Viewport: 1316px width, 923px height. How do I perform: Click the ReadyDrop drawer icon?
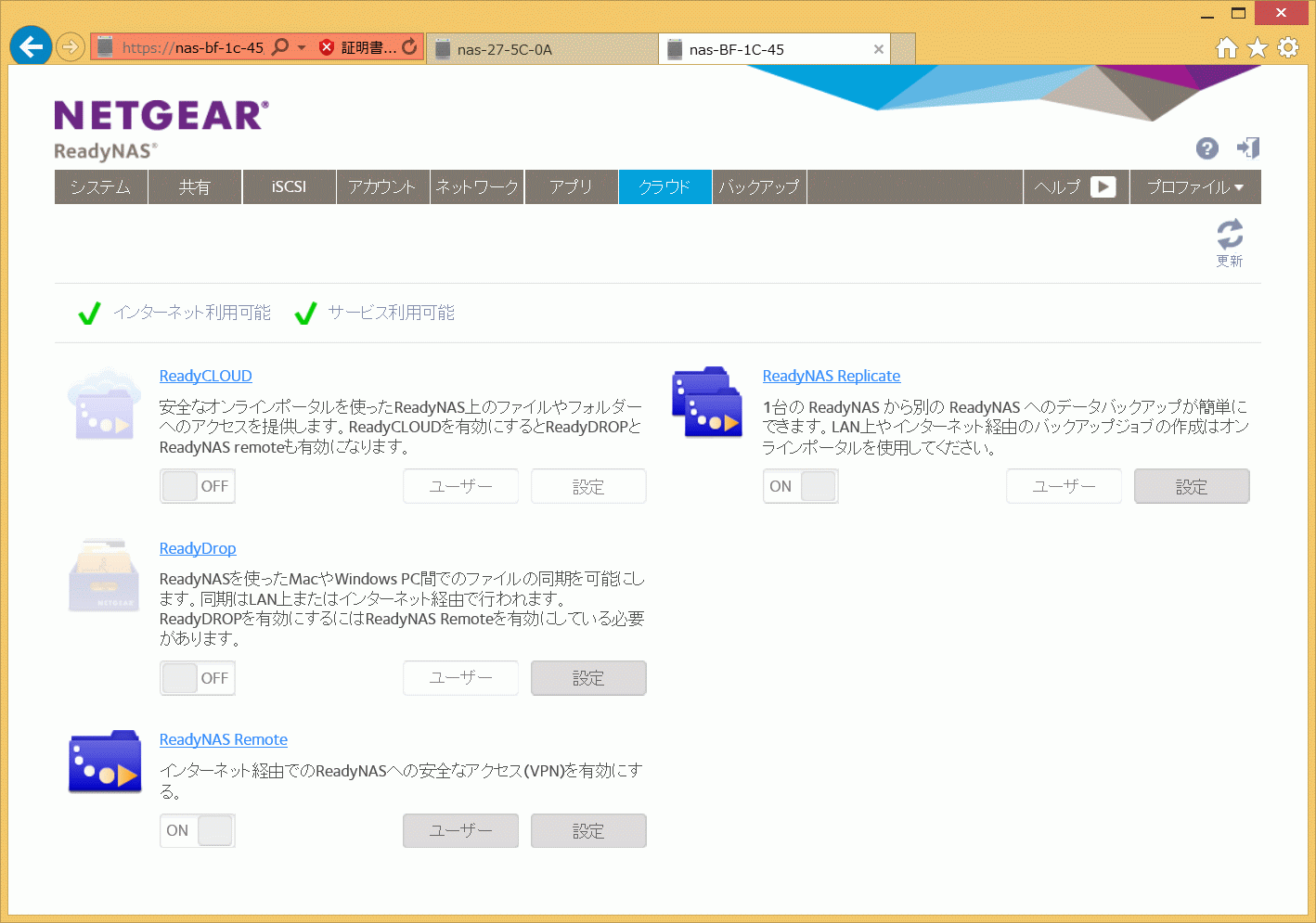104,576
